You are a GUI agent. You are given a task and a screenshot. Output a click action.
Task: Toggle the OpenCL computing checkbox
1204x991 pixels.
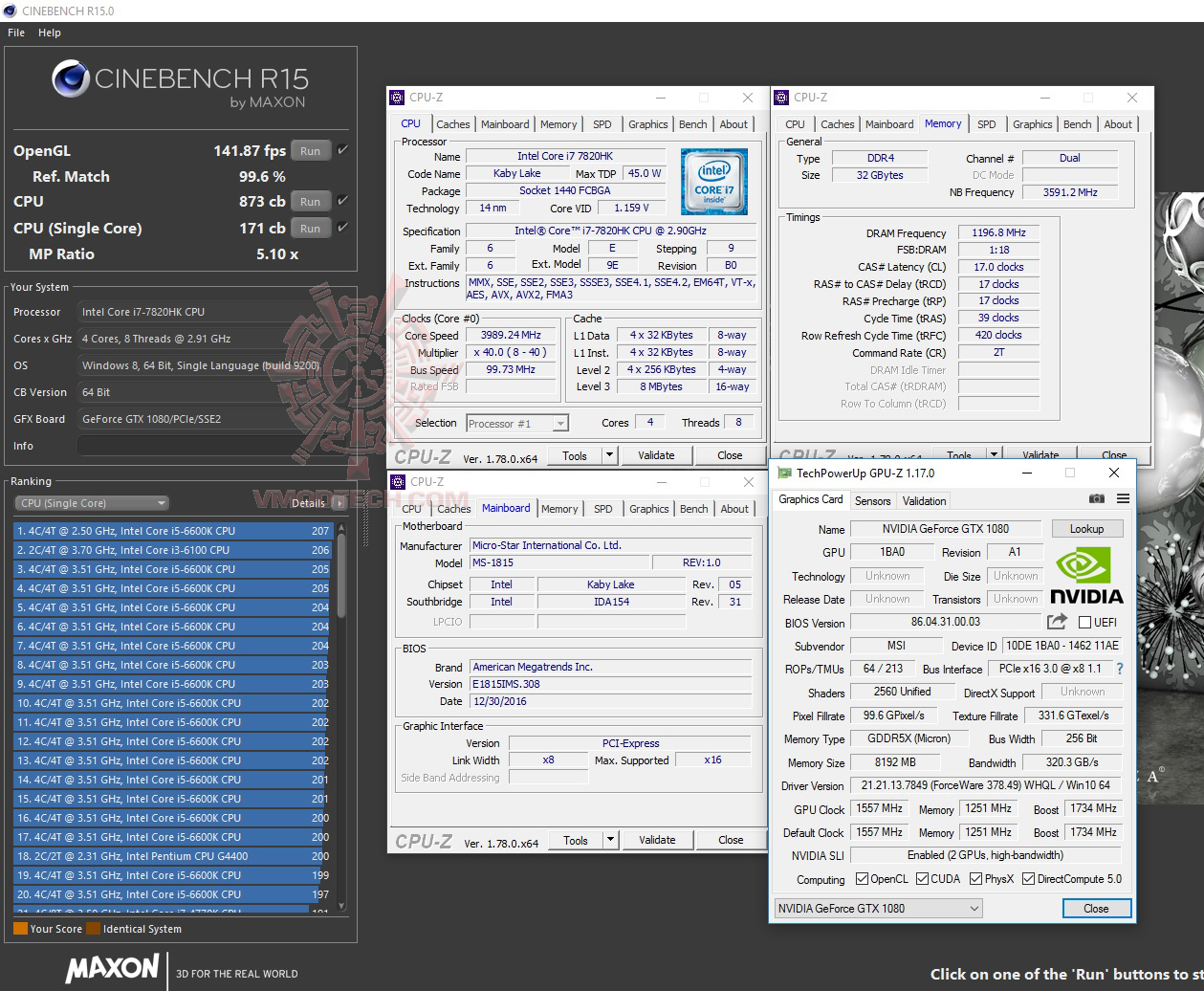[862, 879]
